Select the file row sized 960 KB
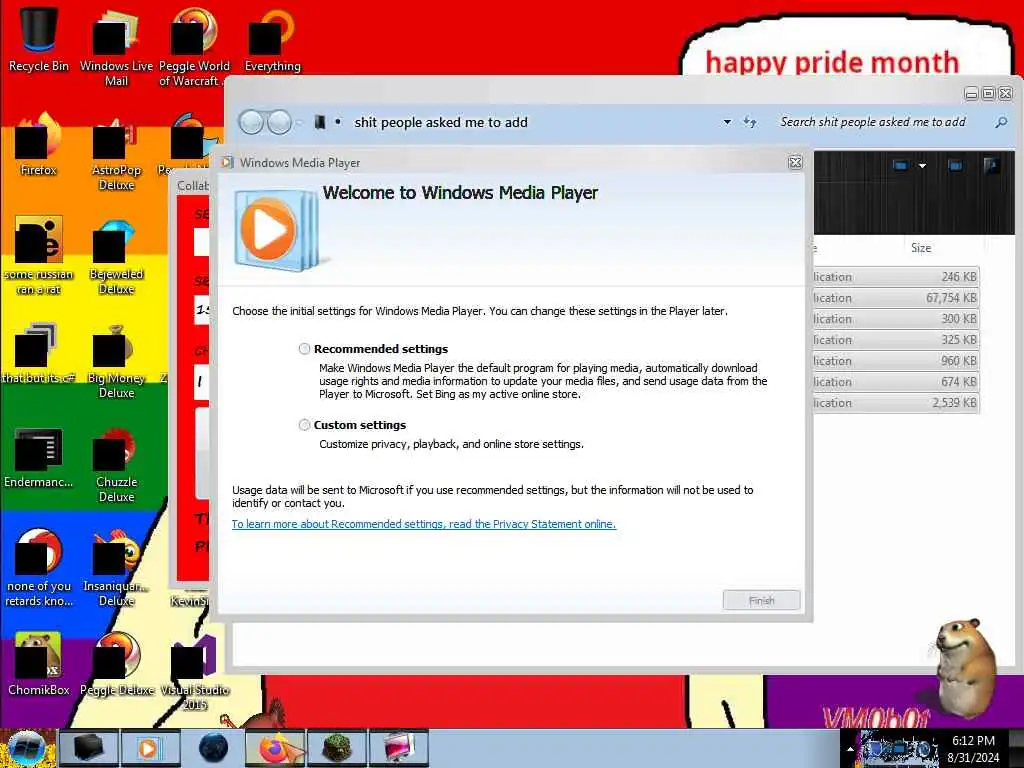This screenshot has width=1024, height=768. (x=895, y=360)
